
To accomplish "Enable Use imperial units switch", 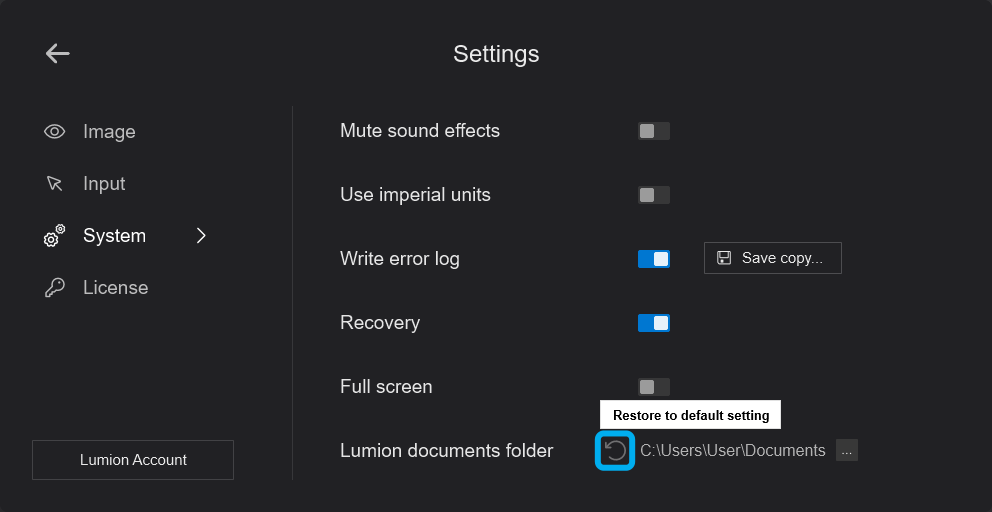I will (x=654, y=195).
